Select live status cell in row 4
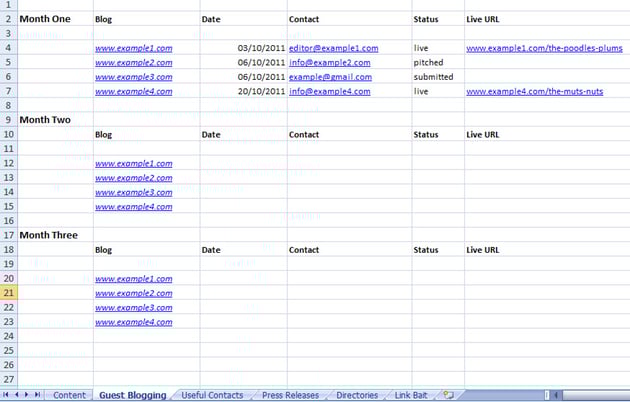Viewport: 630px width, 402px height. (438, 48)
